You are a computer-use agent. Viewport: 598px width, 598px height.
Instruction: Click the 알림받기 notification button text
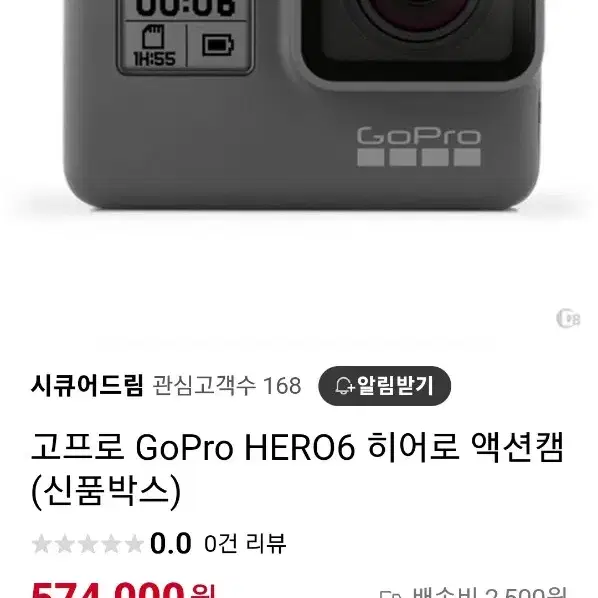395,386
